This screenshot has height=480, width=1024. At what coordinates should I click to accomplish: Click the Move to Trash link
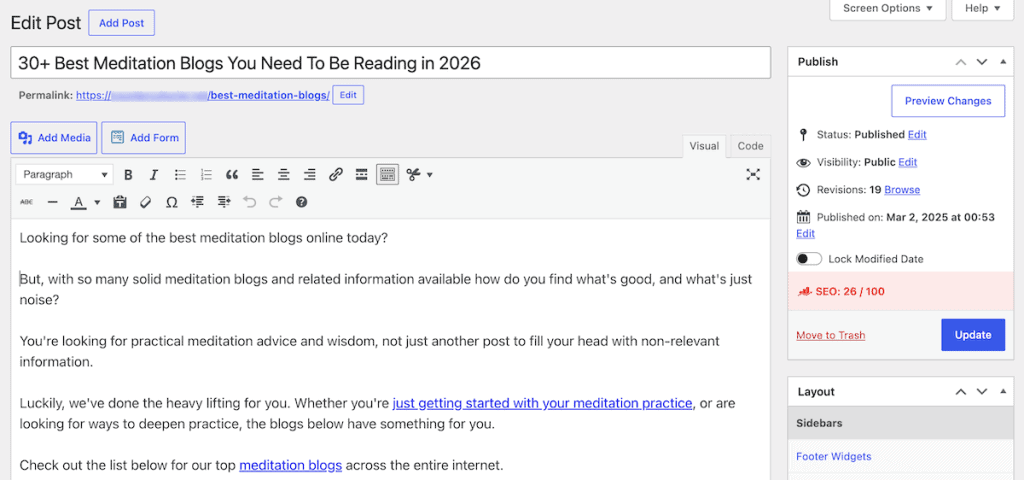(x=831, y=335)
